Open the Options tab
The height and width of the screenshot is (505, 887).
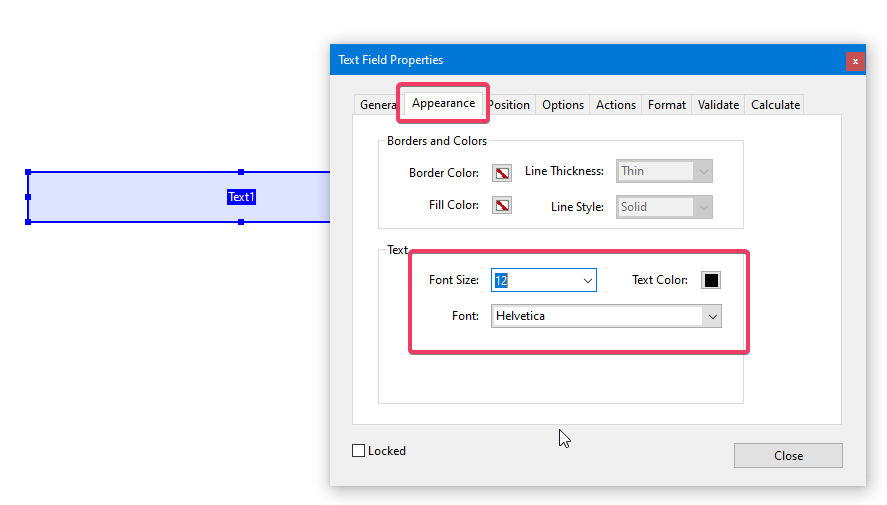click(x=562, y=105)
